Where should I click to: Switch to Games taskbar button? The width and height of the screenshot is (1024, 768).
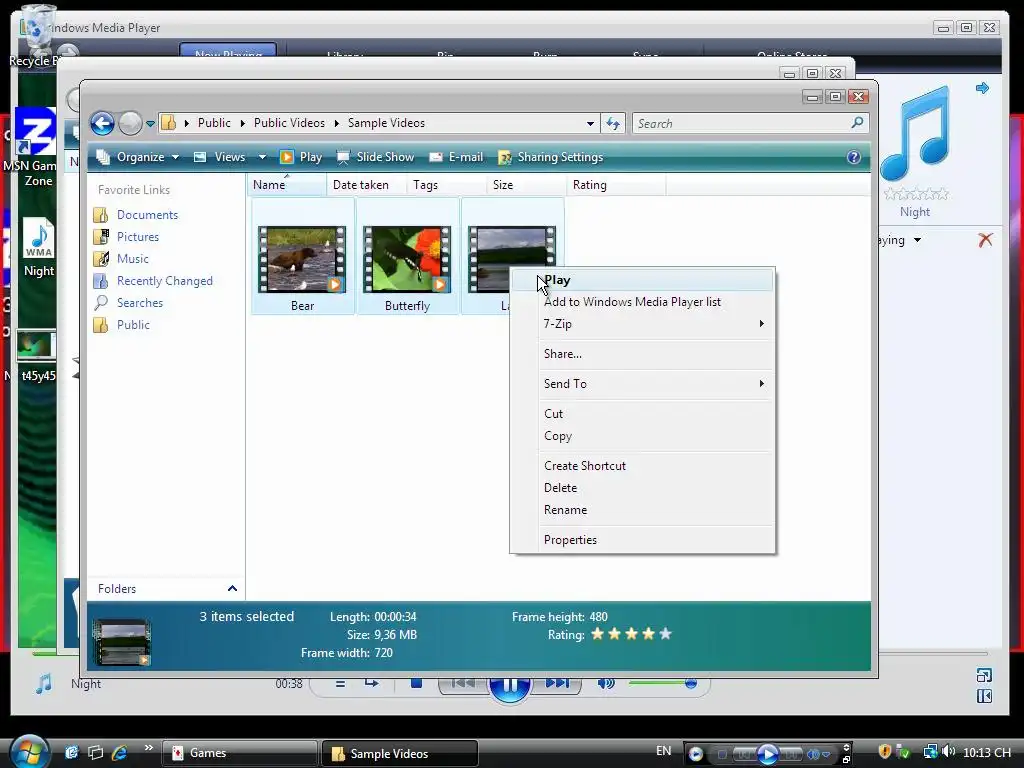[239, 753]
